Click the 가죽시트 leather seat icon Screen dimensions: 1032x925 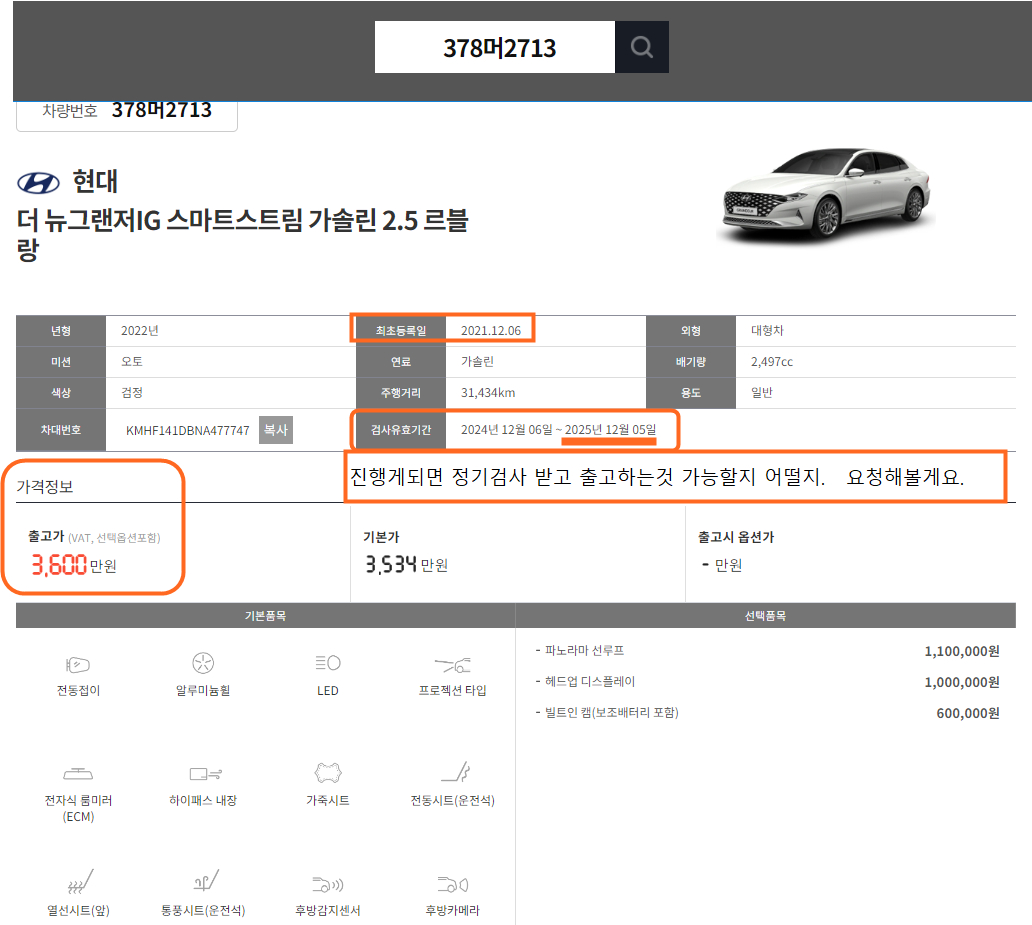pos(327,773)
